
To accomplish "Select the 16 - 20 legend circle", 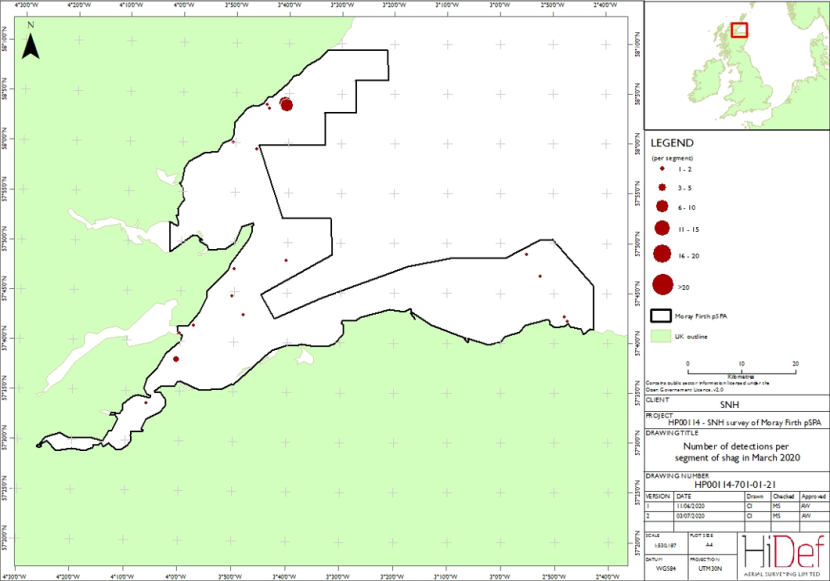I will [x=662, y=254].
